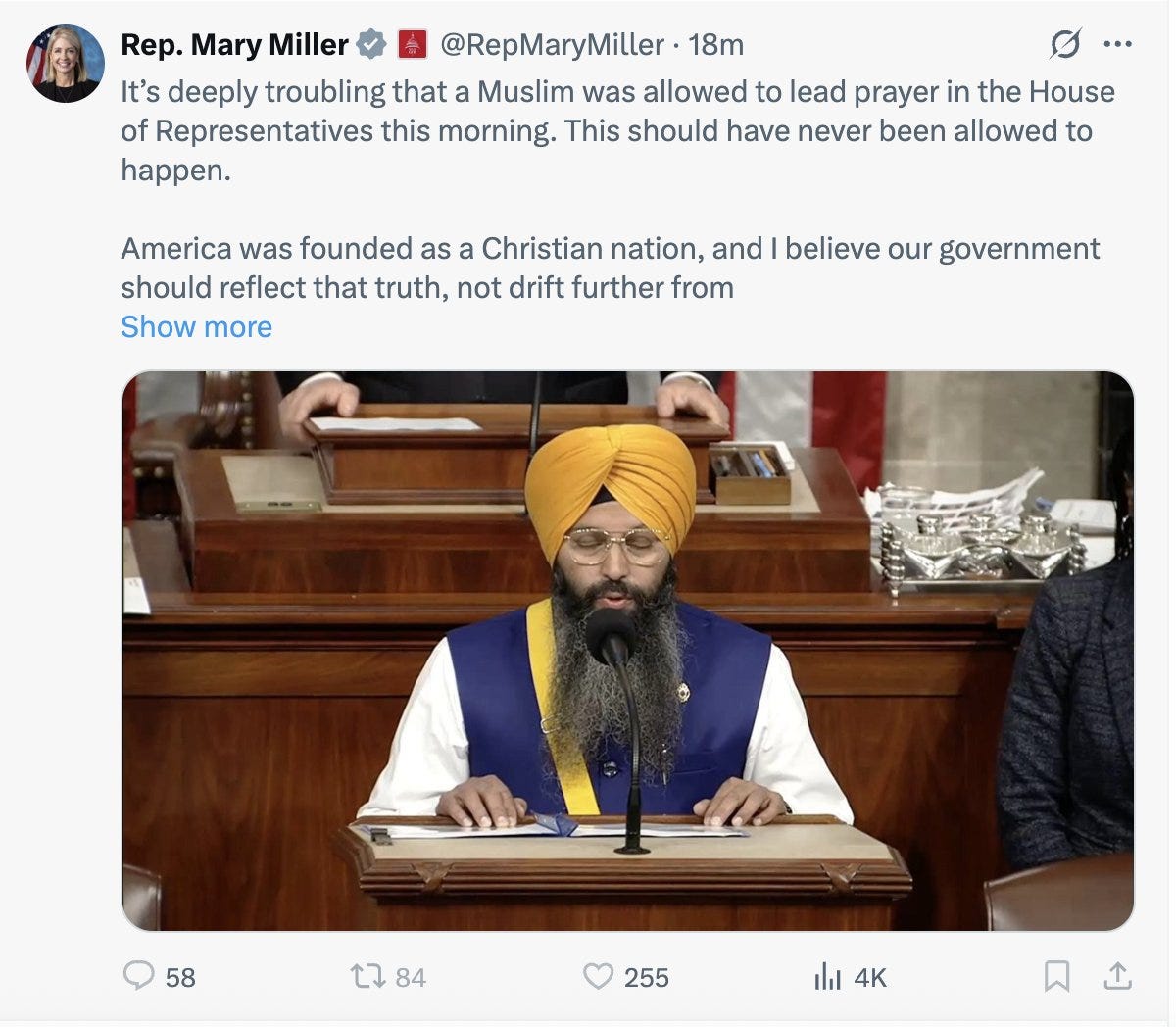
Task: View the 58 replies count
Action: (x=177, y=977)
